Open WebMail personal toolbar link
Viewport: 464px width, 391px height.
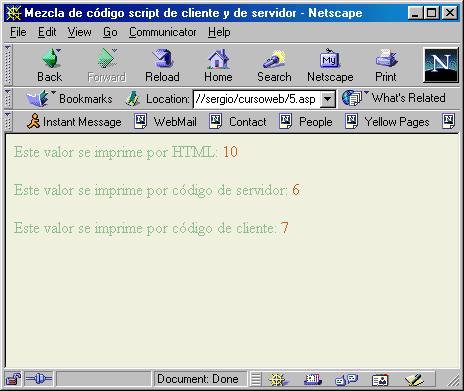coord(166,122)
